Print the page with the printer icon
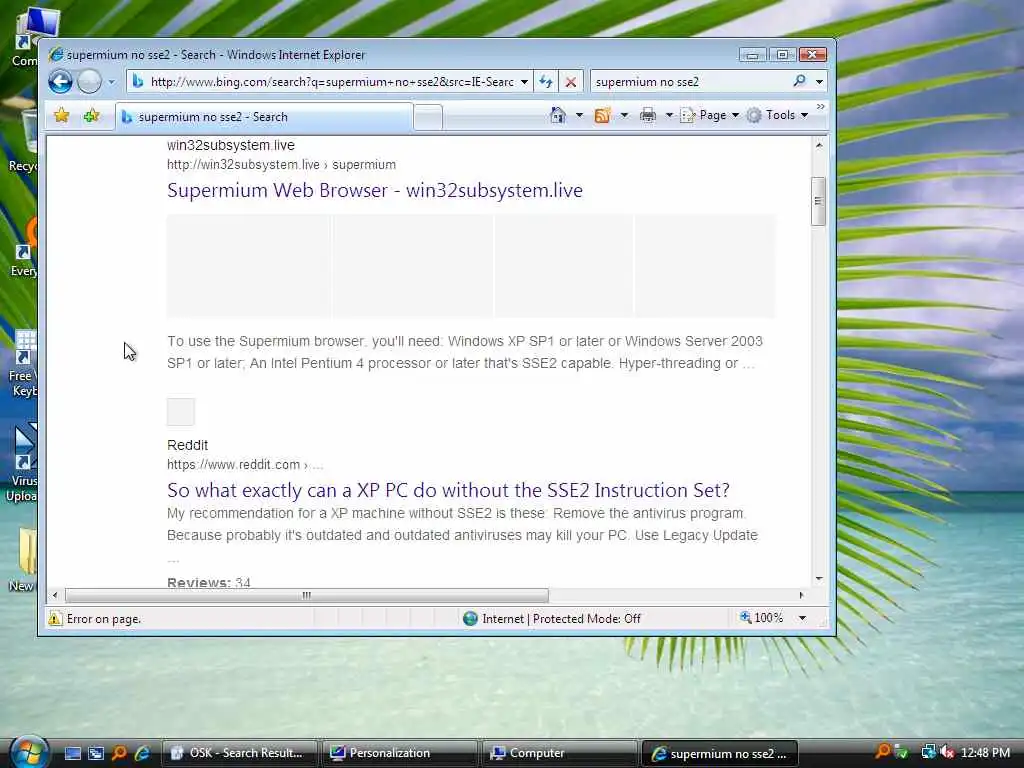The height and width of the screenshot is (768, 1024). tap(647, 115)
